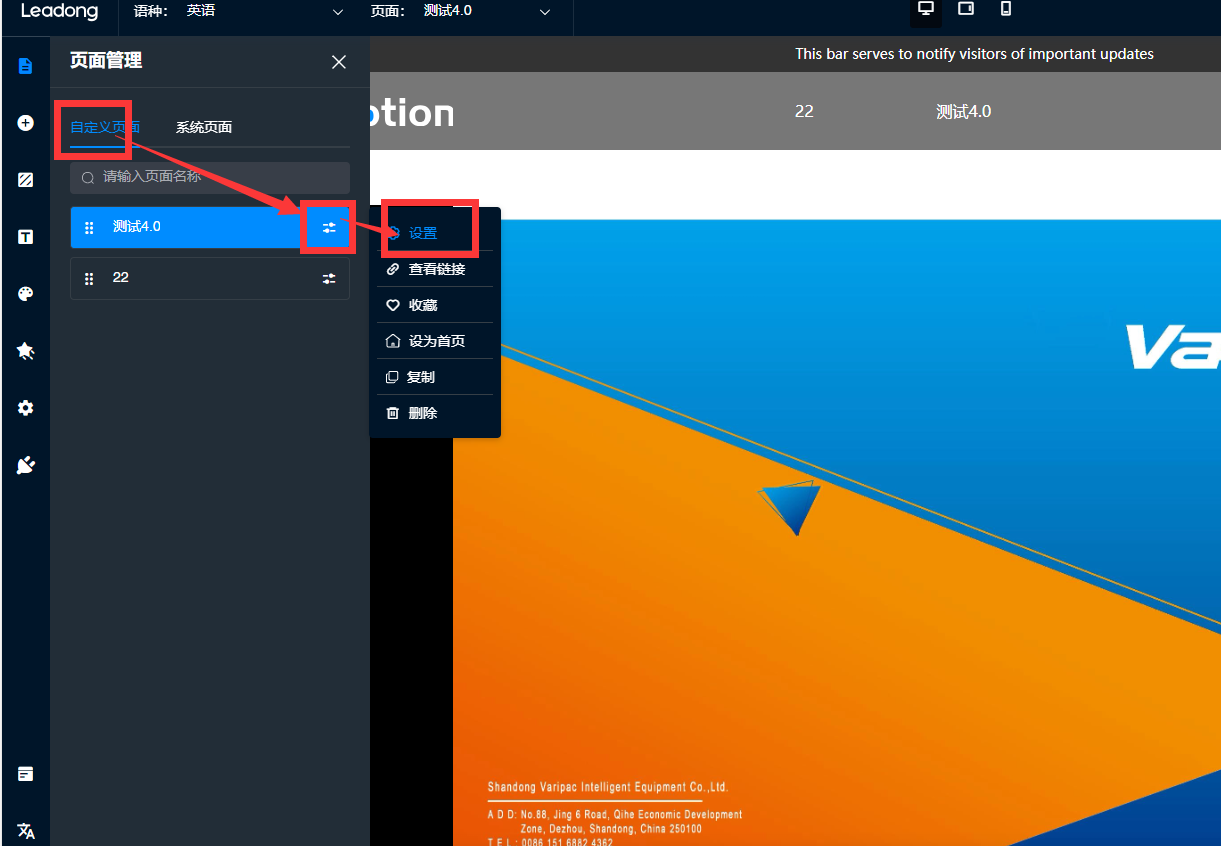Switch to tablet preview device icon
Image resolution: width=1221 pixels, height=846 pixels.
(966, 10)
